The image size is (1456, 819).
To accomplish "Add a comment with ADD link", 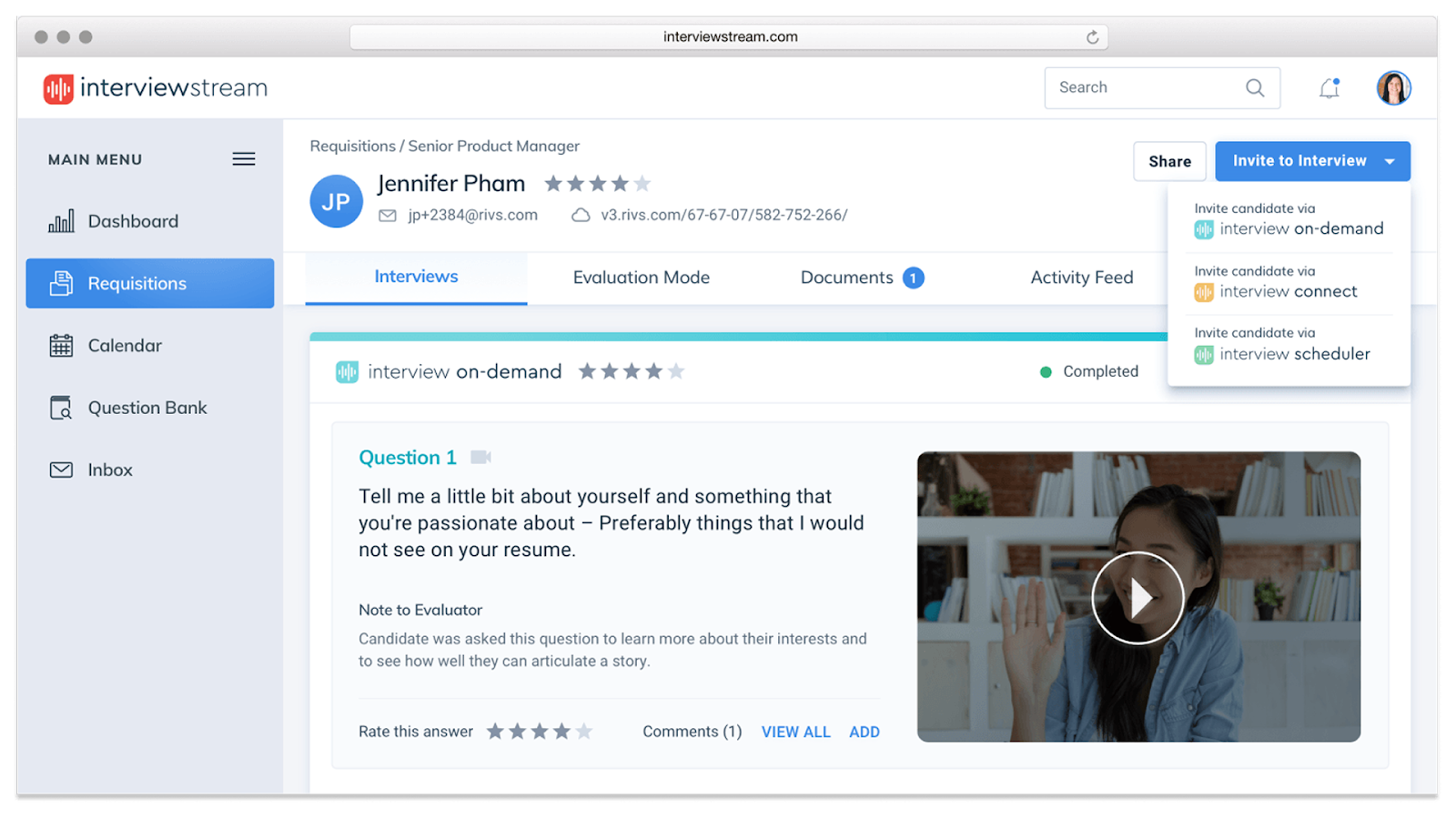I will coord(864,732).
